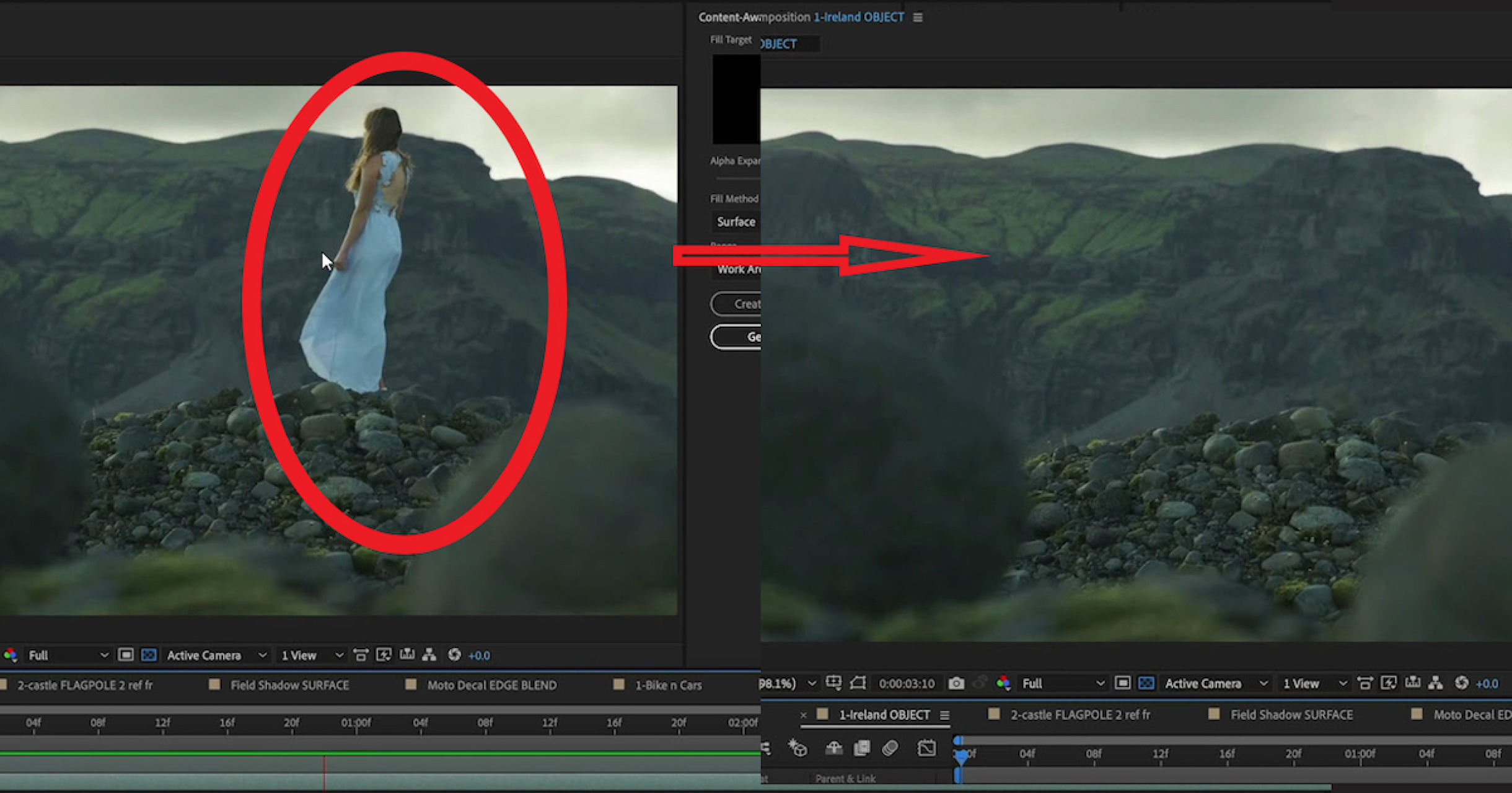This screenshot has height=793, width=1512.
Task: Click the Draft 3D icon in the timeline
Action: pos(798,748)
